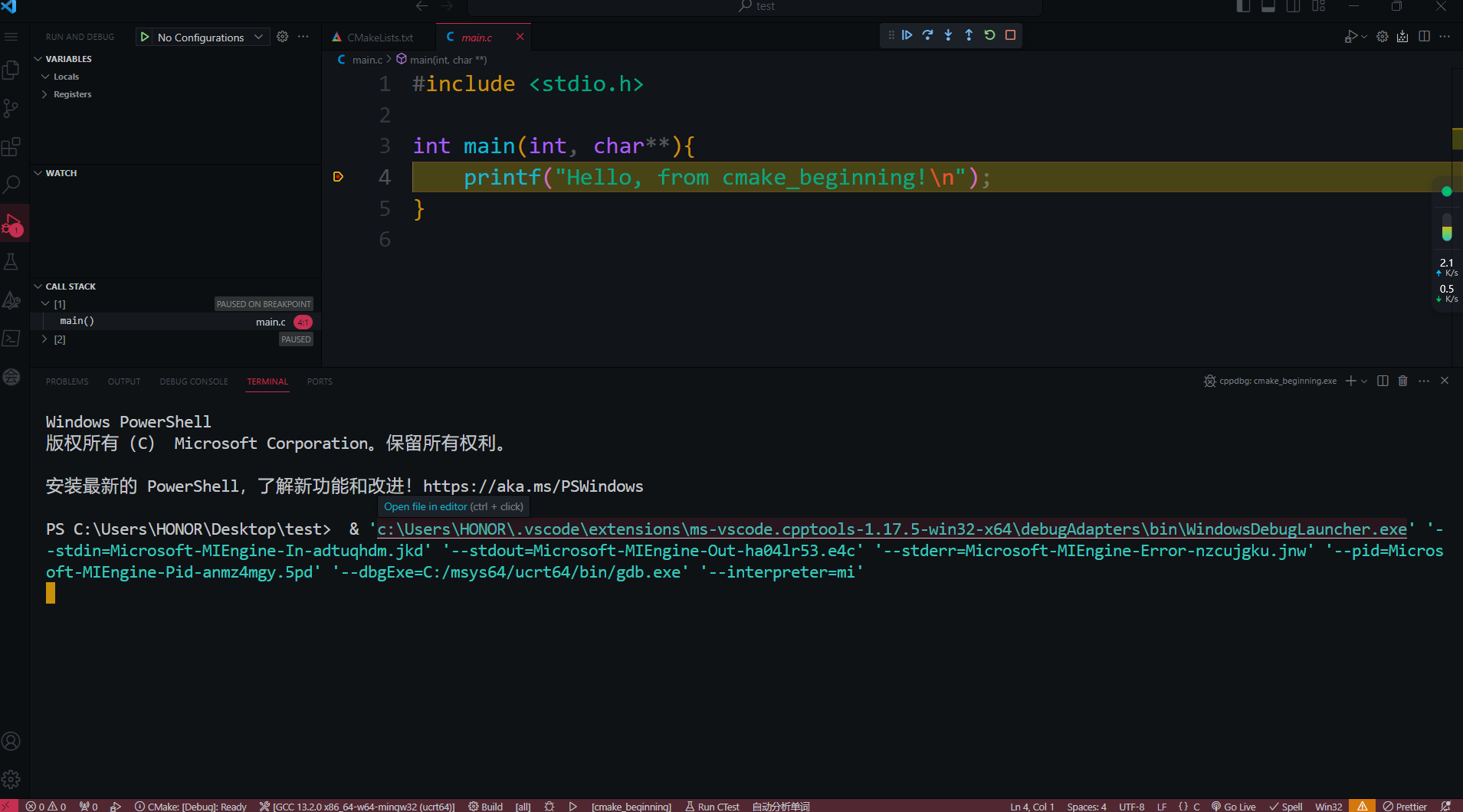This screenshot has width=1463, height=812.
Task: Expand thread [2] in call stack
Action: tap(45, 339)
